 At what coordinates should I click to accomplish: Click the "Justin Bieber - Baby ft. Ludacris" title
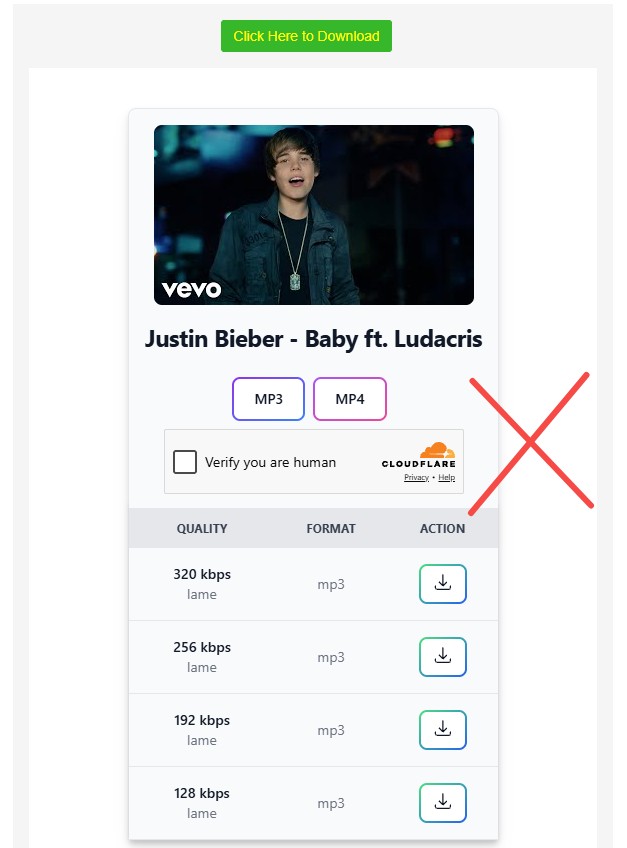tap(313, 339)
